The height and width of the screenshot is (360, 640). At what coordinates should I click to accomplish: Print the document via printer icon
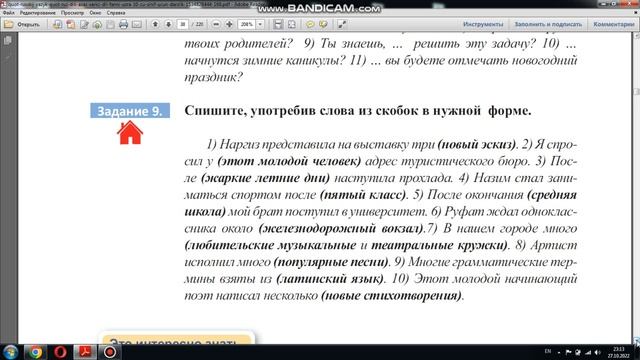point(123,24)
